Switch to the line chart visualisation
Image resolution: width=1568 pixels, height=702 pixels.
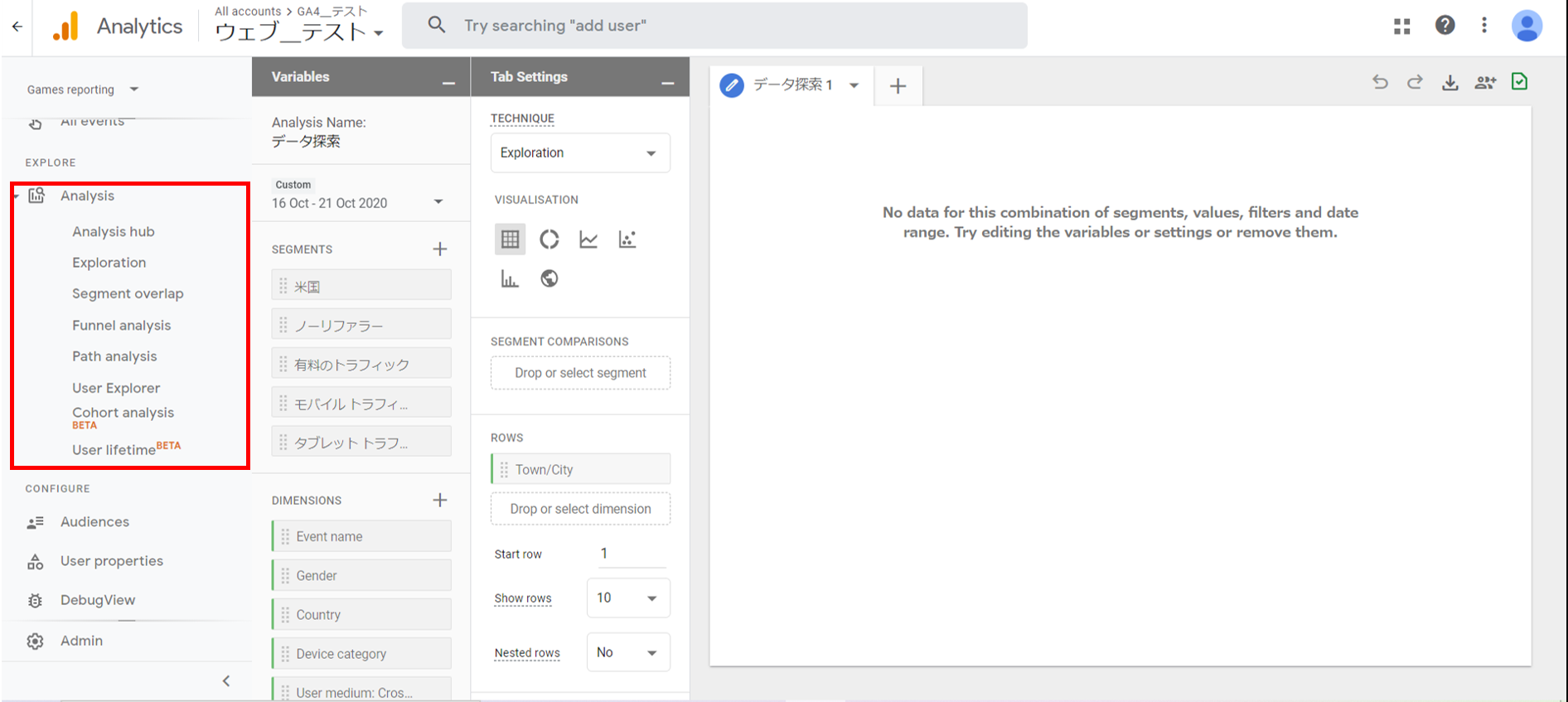(x=588, y=240)
